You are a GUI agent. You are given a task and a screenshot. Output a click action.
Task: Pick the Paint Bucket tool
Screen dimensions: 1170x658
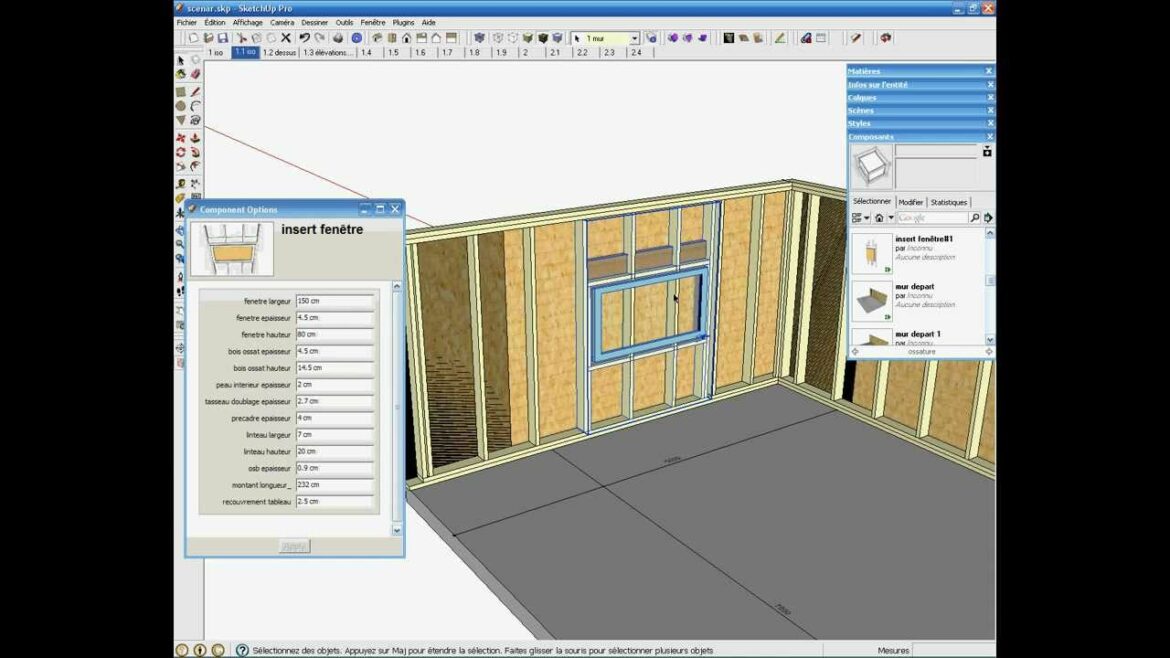coord(182,74)
